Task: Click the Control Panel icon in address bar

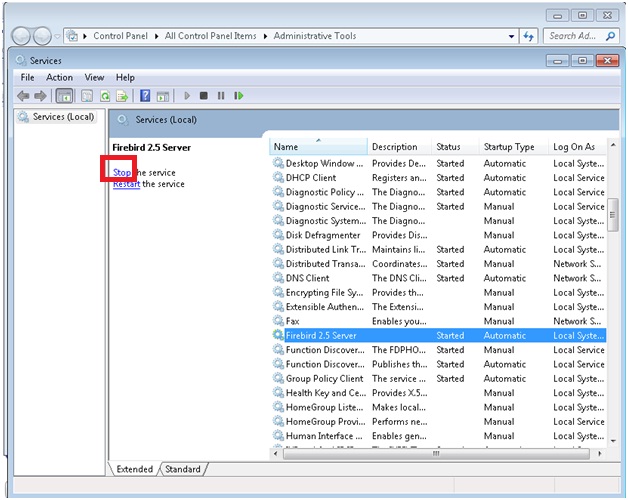Action: (72, 36)
